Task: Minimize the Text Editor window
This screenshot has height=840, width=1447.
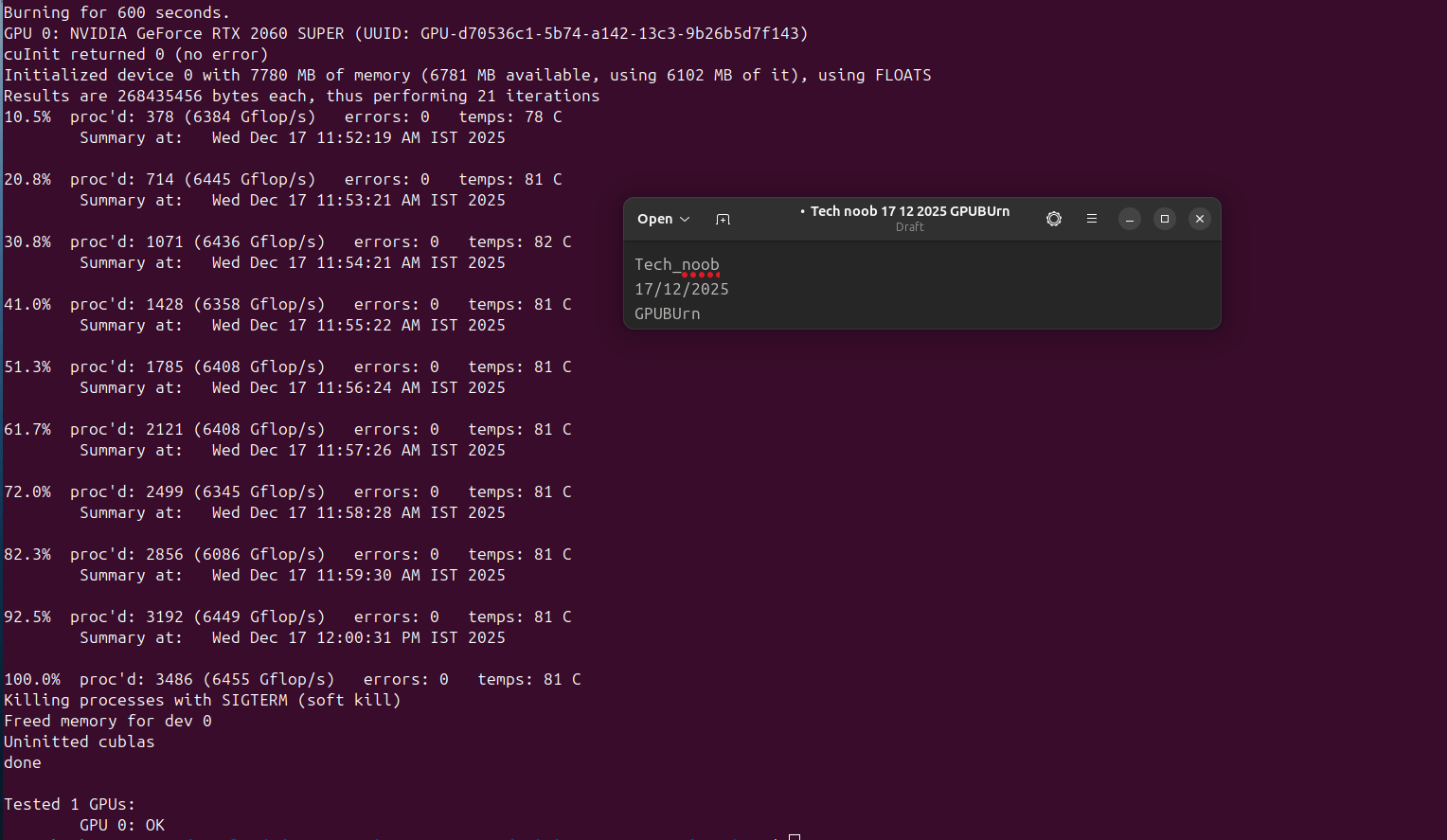Action: click(1129, 219)
